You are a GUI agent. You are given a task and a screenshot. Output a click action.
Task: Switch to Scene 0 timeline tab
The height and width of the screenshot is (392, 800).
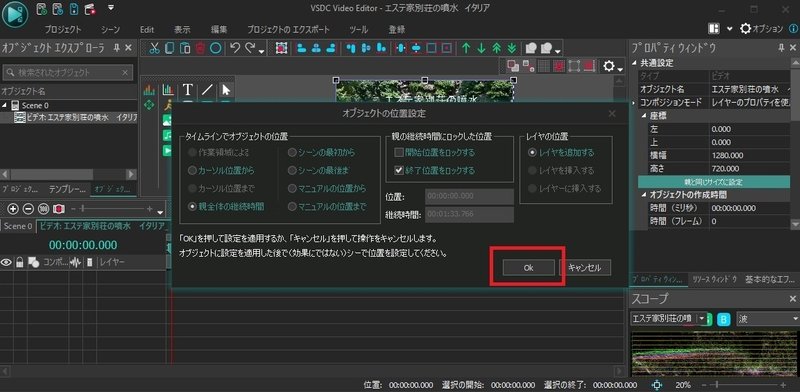pyautogui.click(x=18, y=226)
